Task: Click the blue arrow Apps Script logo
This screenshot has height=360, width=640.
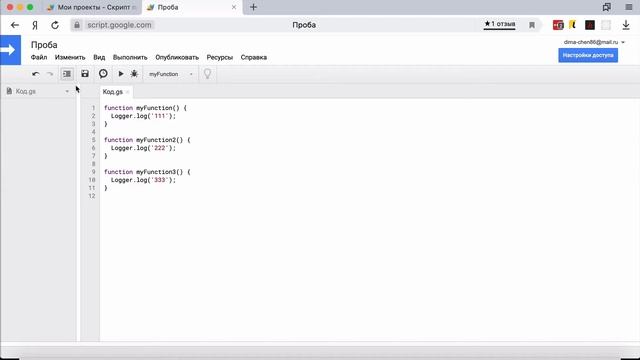Action: (x=10, y=50)
